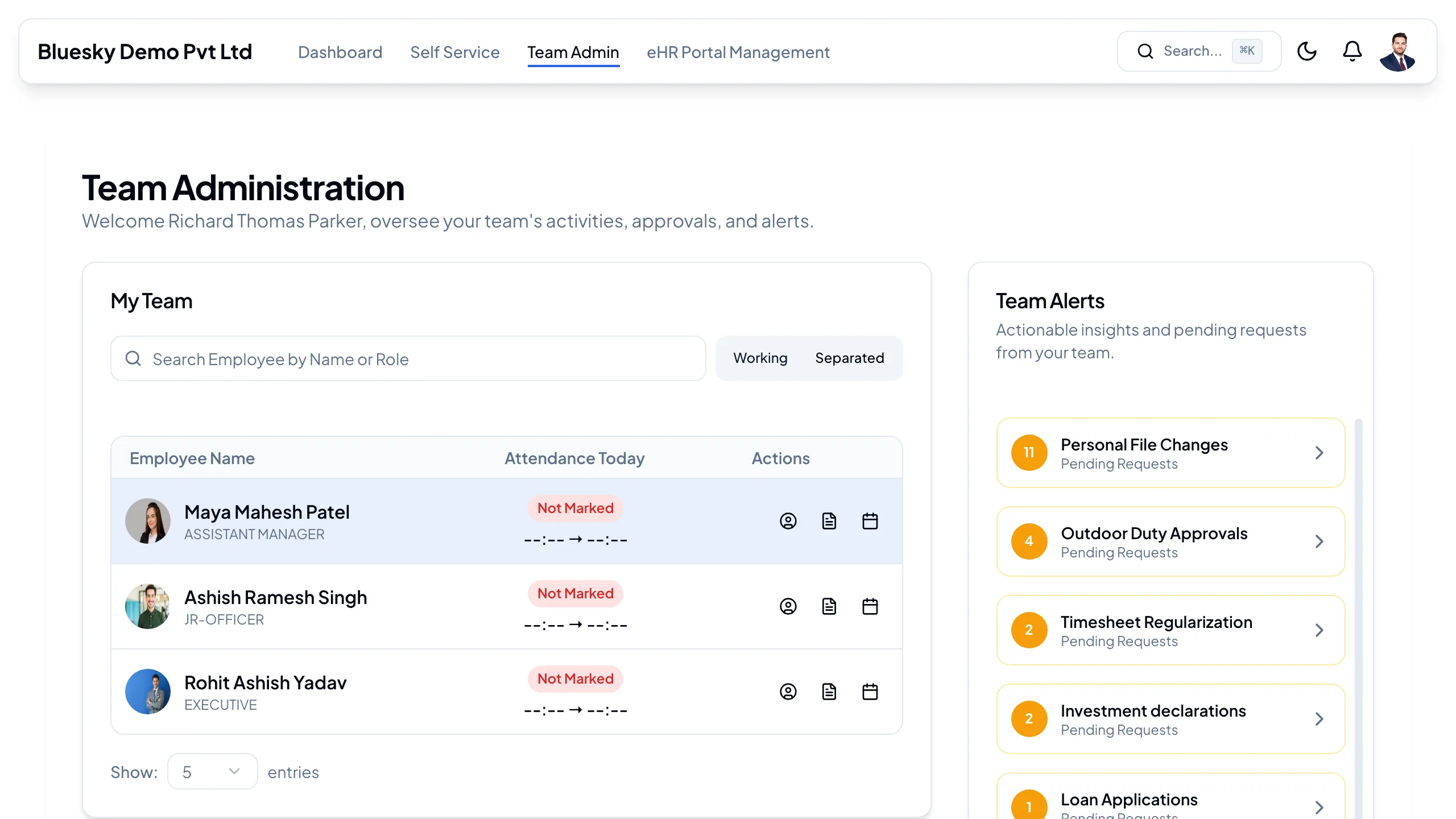Expand Personal File Changes chevron

tap(1319, 453)
